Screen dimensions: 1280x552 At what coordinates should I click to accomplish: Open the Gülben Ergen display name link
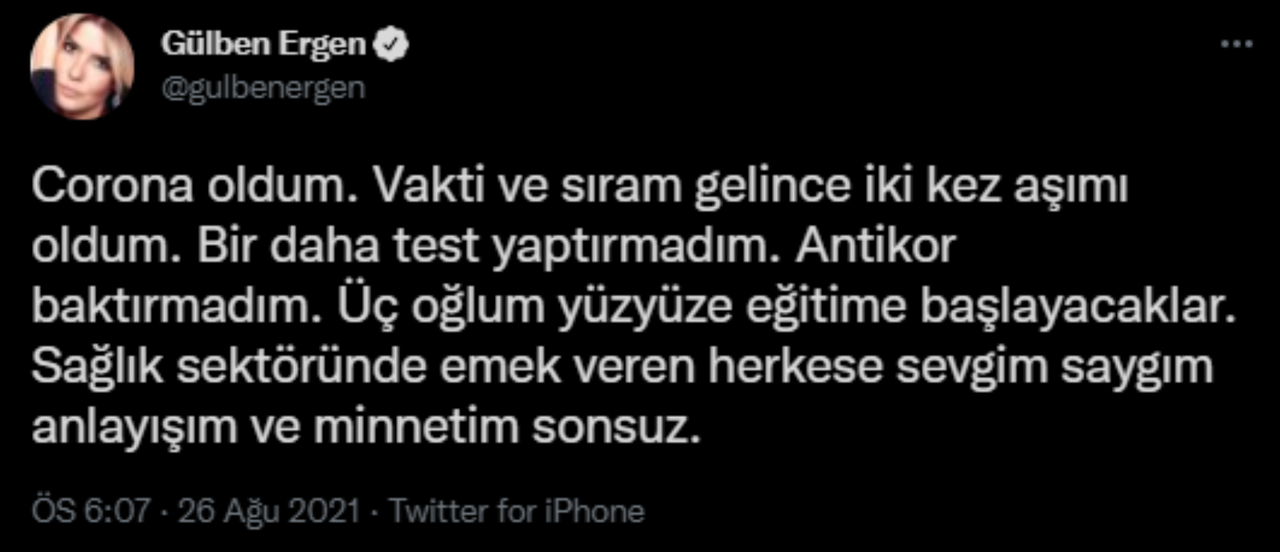pos(265,46)
